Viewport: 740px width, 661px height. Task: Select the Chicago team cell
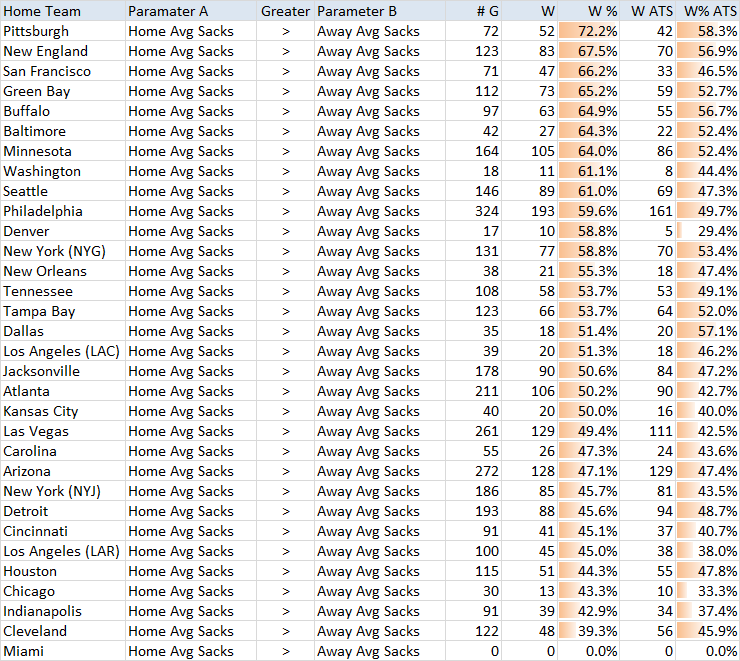pos(63,591)
